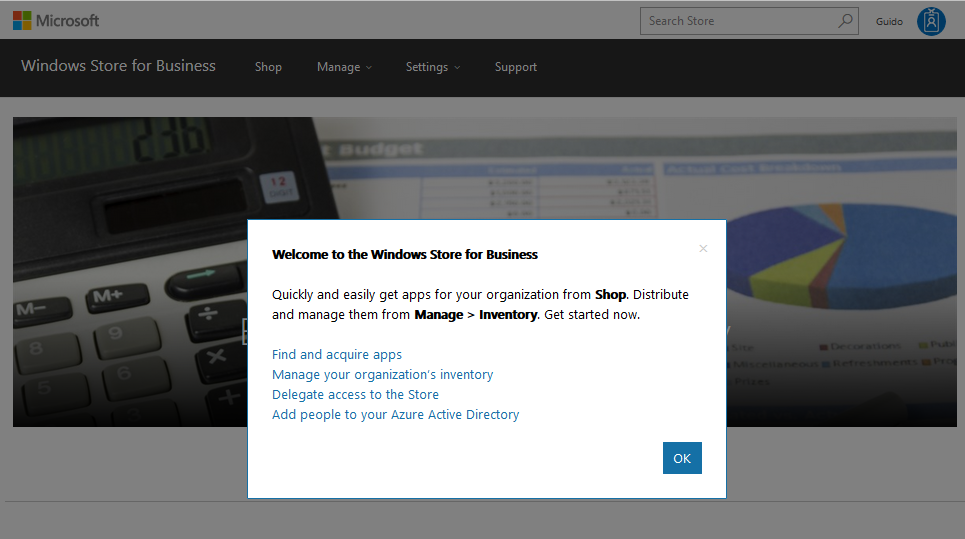Open the Guido account avatar

coord(931,22)
